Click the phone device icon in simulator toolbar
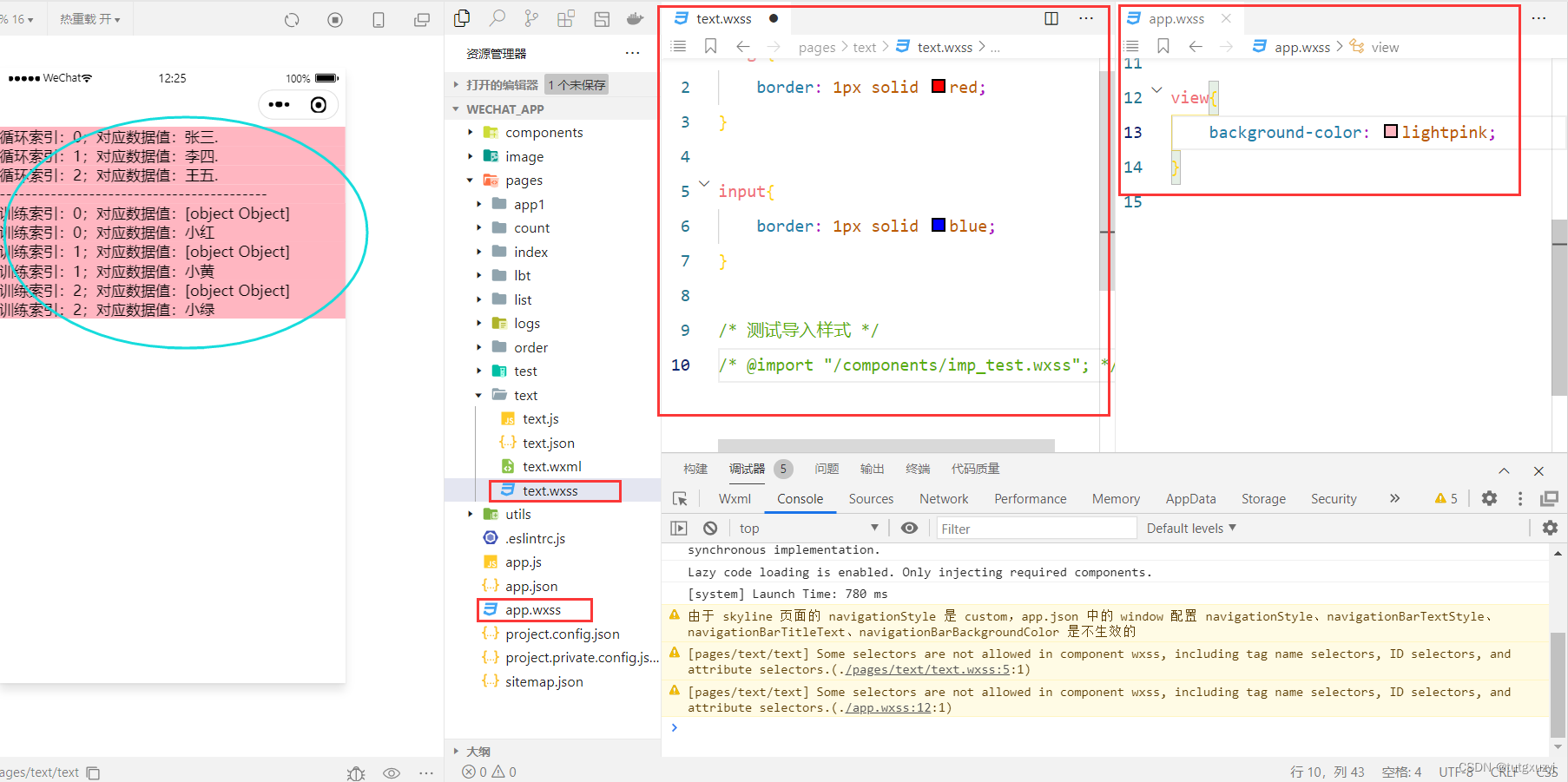Screen dimensions: 1568x782 click(x=379, y=20)
